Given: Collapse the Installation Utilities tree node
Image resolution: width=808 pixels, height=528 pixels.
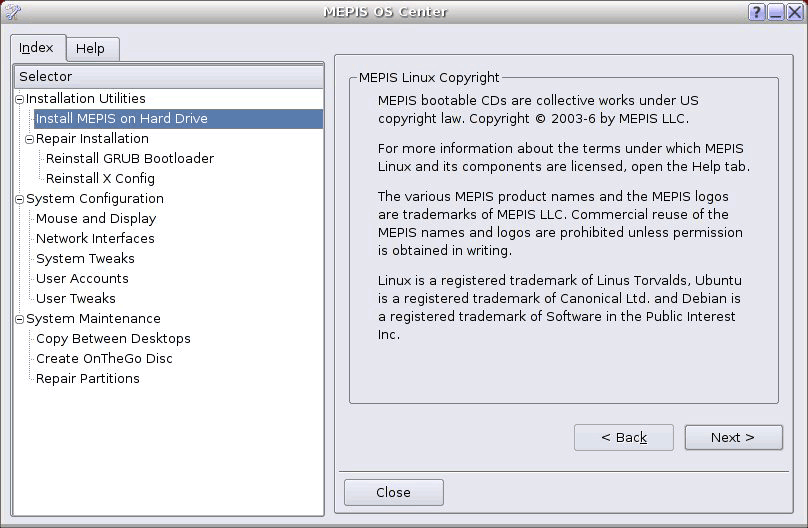Looking at the screenshot, I should click(x=20, y=99).
